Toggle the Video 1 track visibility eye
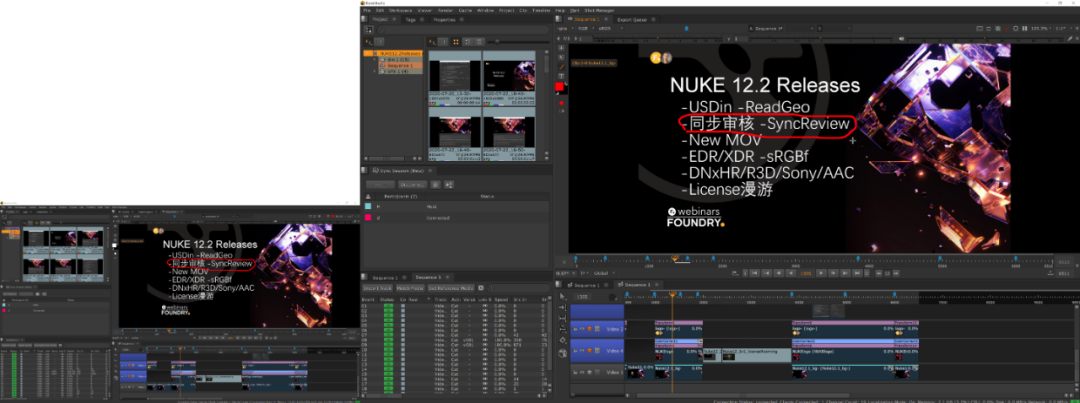The width and height of the screenshot is (1080, 403). point(582,372)
